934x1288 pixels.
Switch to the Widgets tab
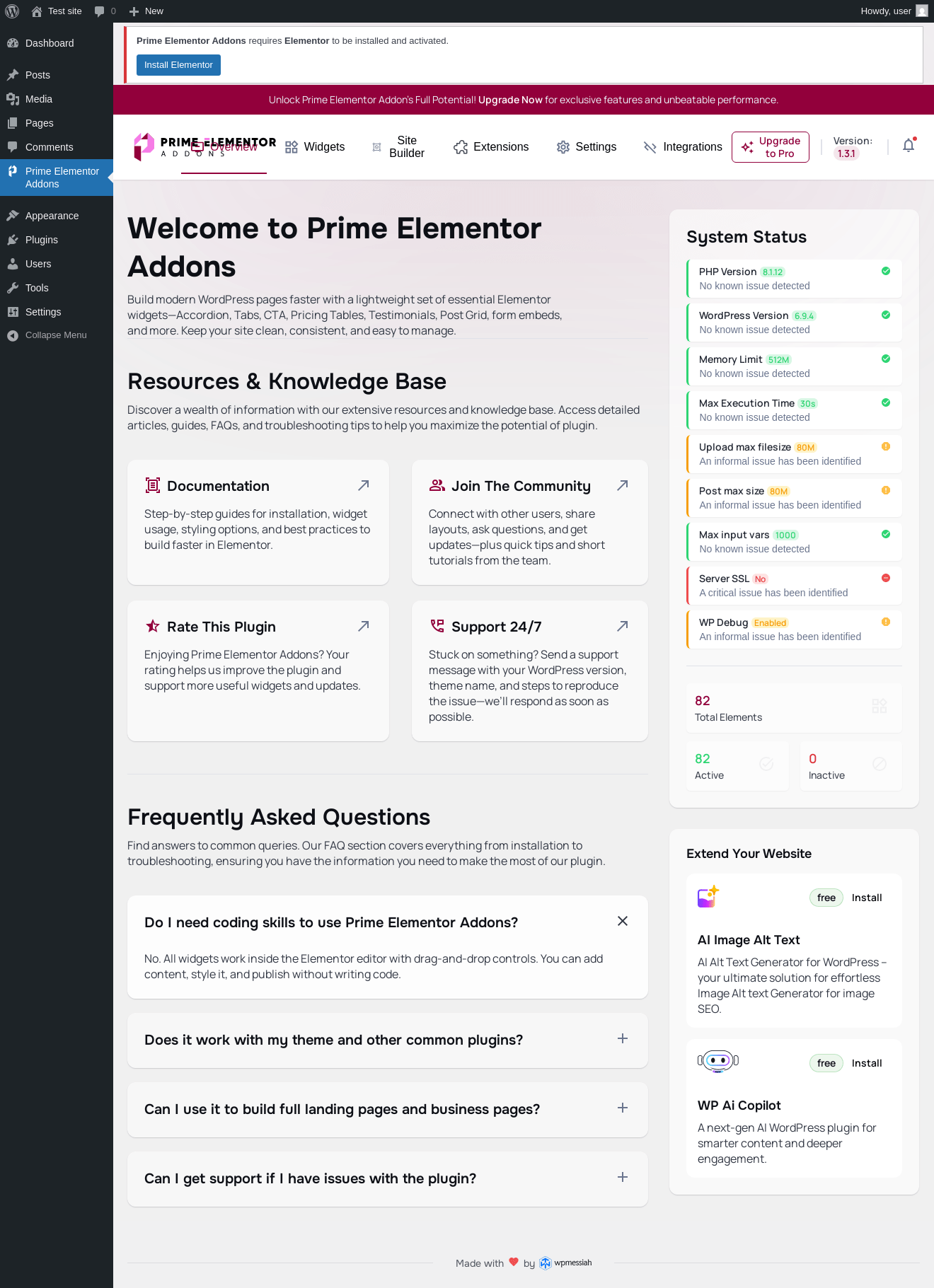(315, 146)
